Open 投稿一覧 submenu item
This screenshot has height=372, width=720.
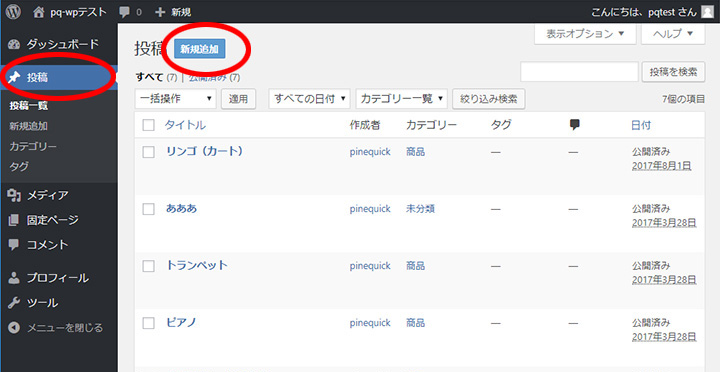28,106
